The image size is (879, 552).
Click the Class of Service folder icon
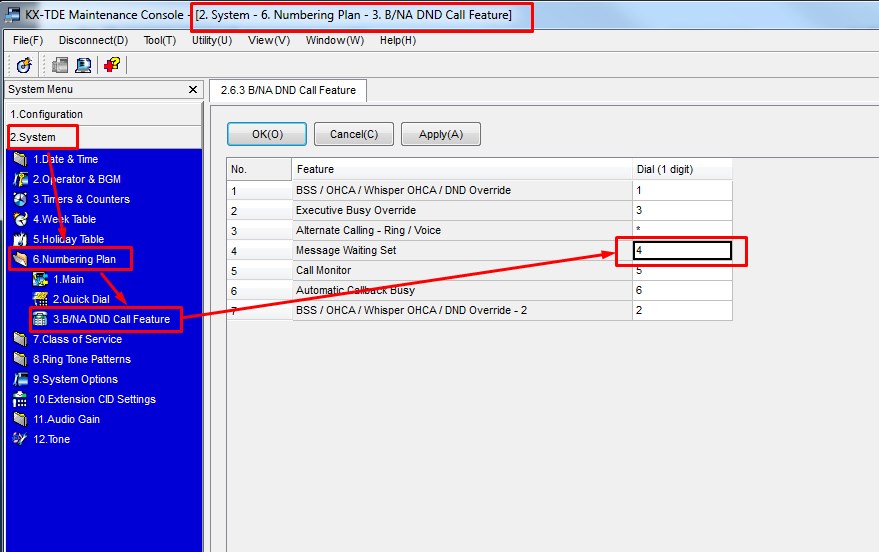[x=20, y=339]
